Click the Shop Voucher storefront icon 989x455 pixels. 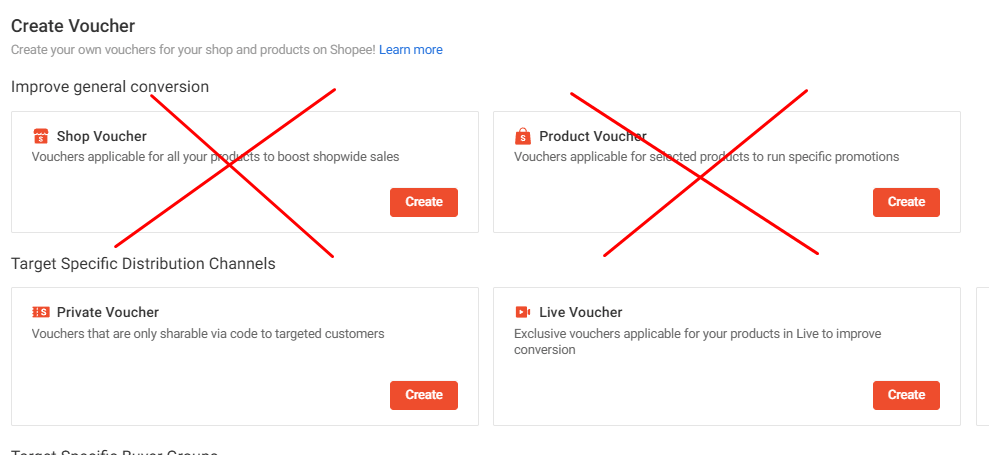pos(40,136)
